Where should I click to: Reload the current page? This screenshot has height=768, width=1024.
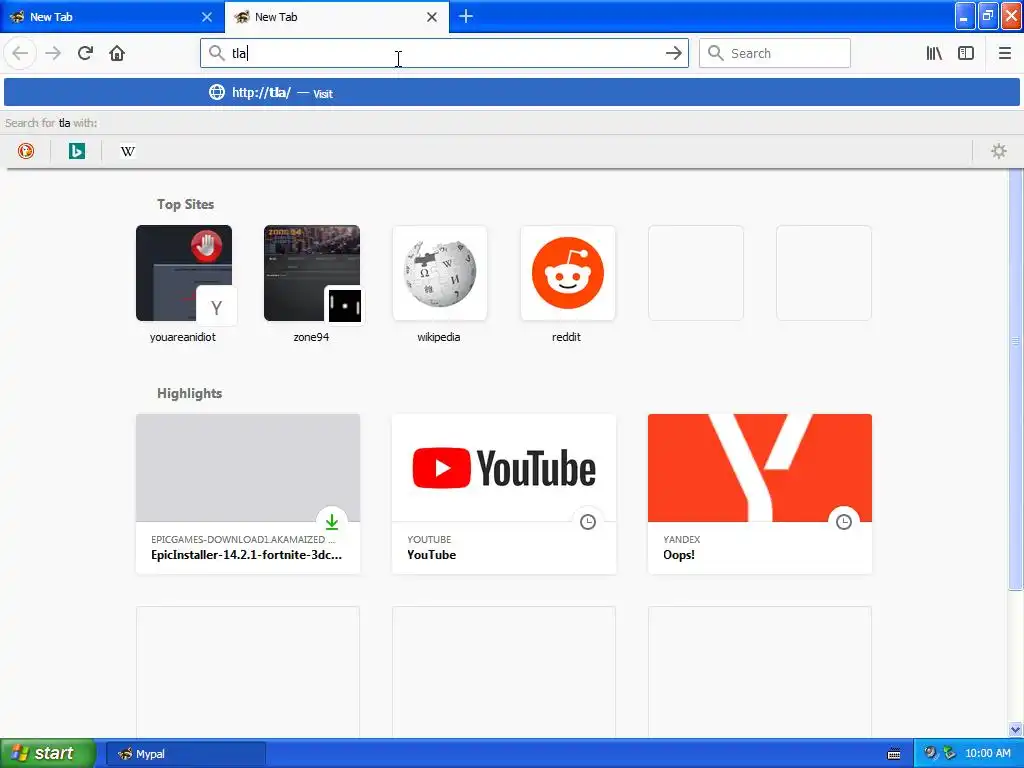(x=85, y=54)
